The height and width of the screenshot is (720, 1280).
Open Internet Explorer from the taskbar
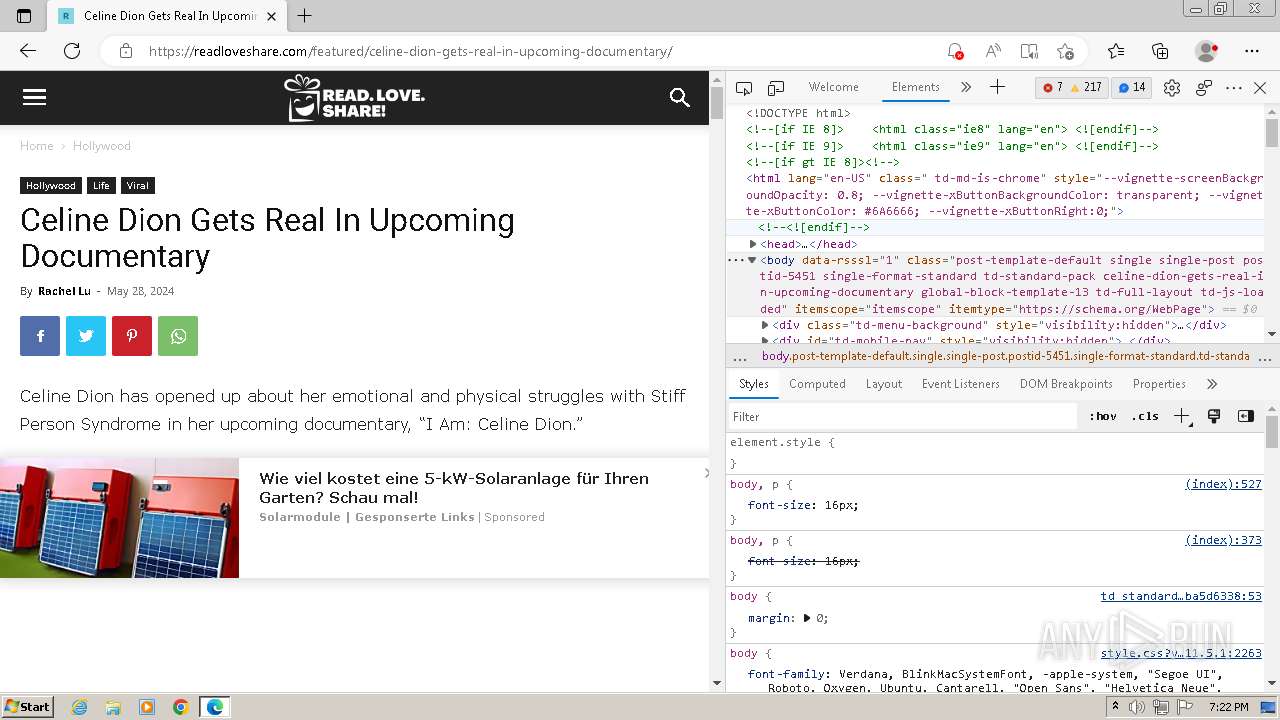[80, 707]
